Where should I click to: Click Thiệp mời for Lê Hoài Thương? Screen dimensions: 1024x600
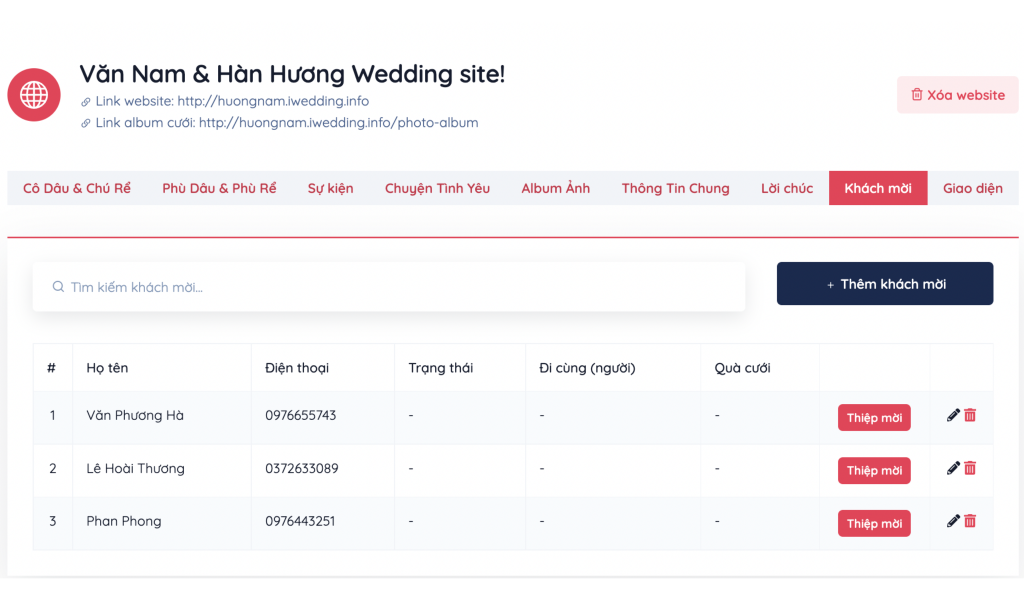point(874,469)
